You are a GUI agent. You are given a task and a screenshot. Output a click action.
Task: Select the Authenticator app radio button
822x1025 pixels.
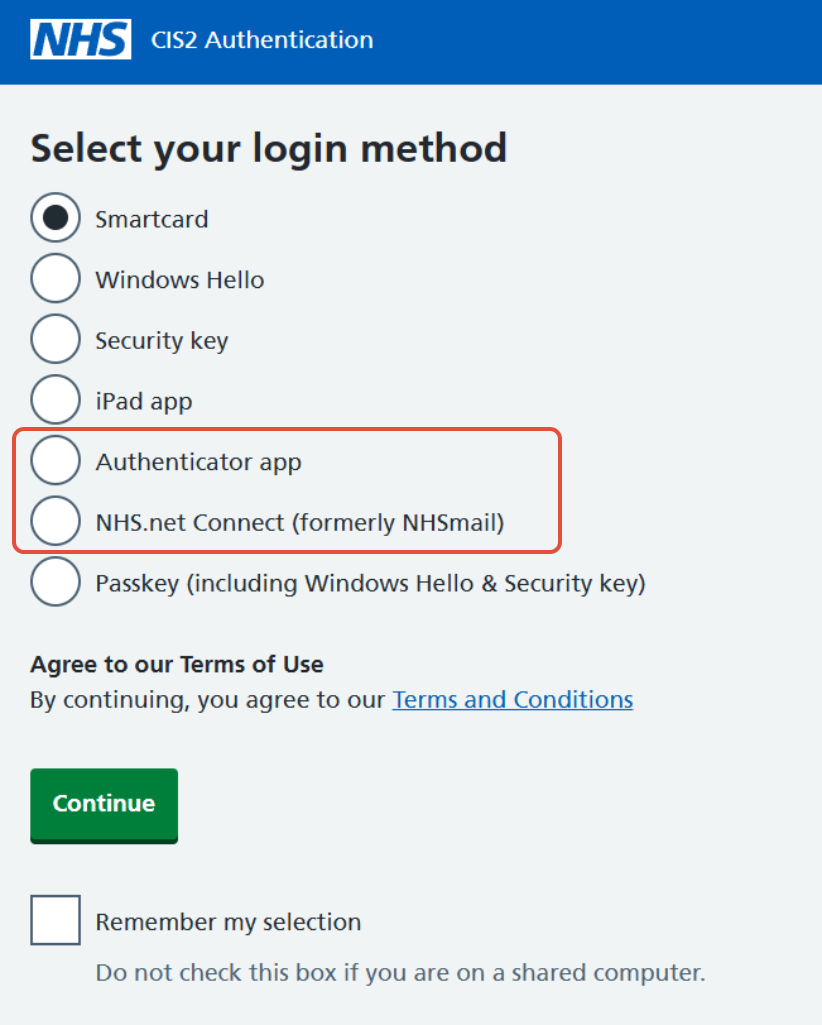pos(55,461)
